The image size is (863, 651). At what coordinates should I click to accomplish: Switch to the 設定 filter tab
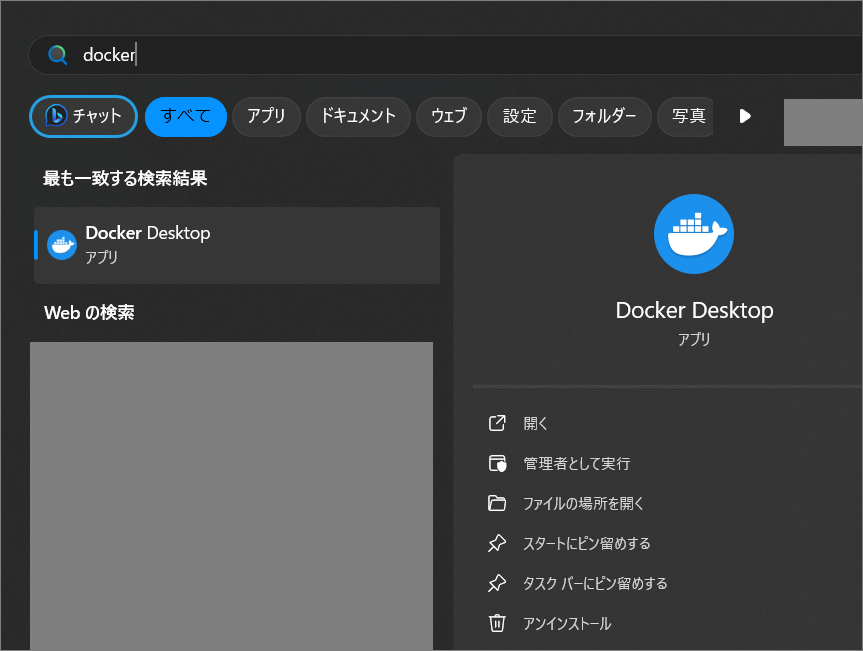(x=520, y=116)
